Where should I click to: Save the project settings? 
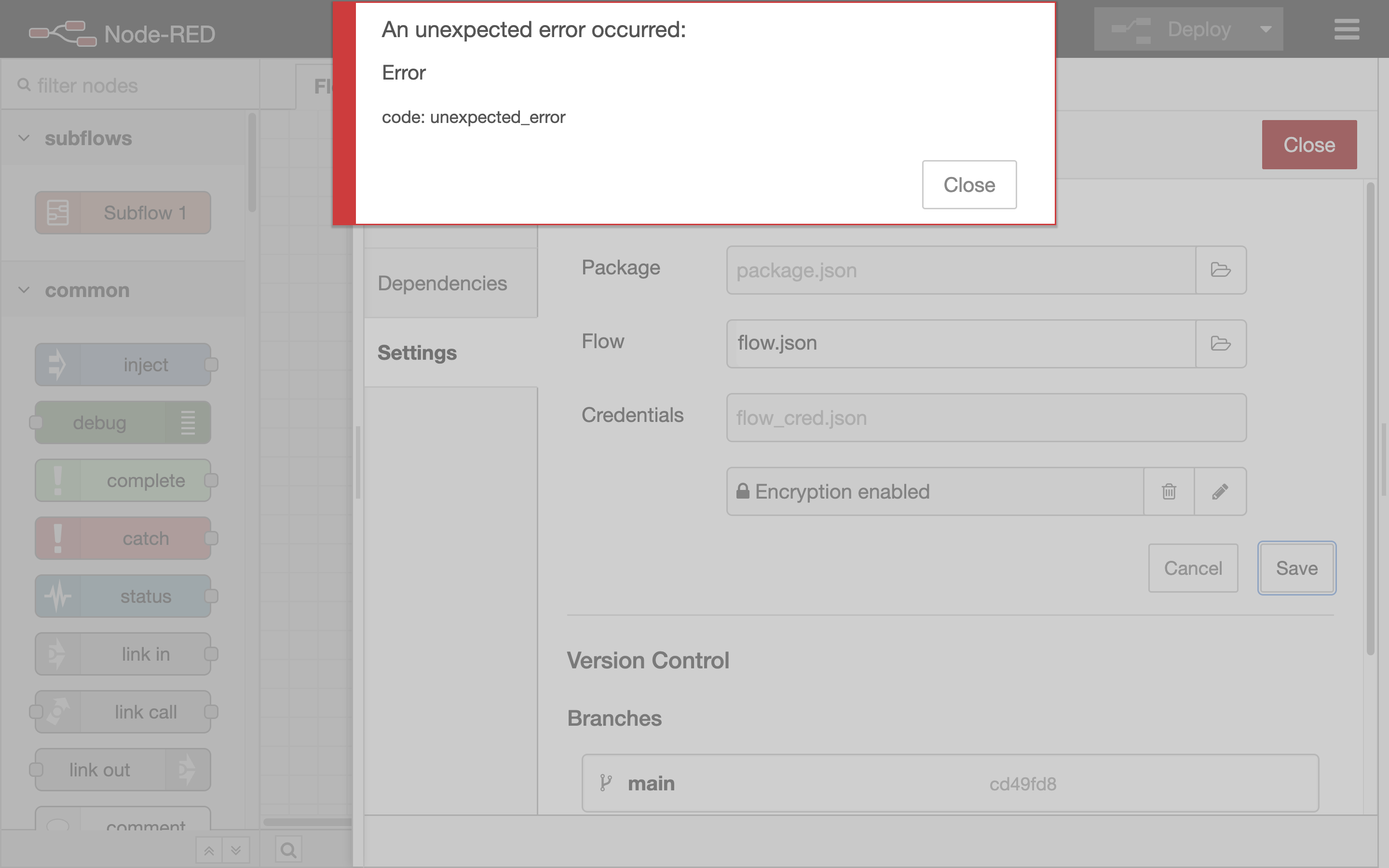tap(1296, 568)
